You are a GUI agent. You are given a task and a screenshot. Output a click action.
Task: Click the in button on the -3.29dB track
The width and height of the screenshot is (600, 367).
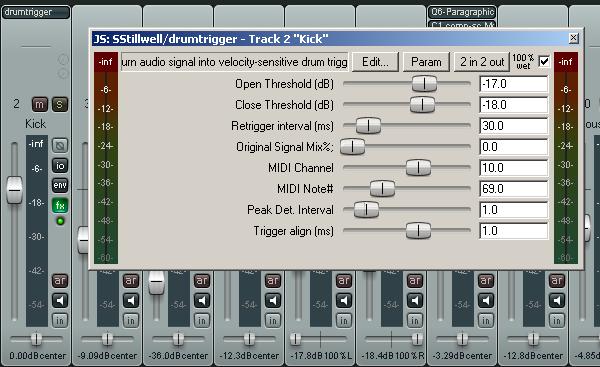486,321
